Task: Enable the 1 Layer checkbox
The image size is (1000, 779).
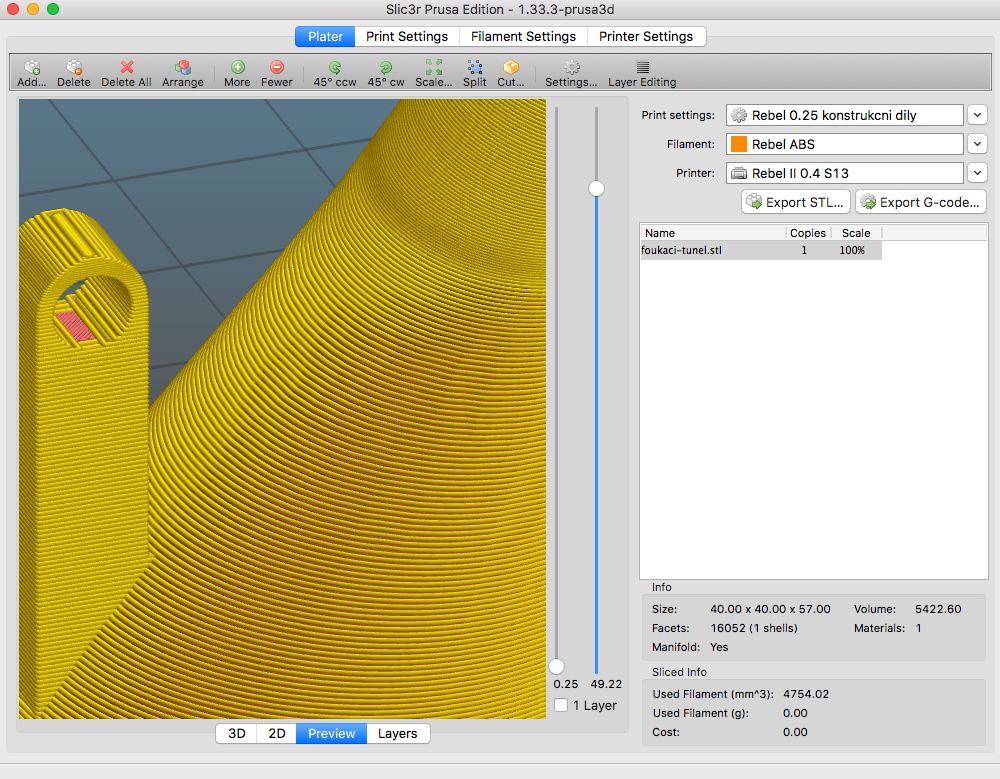Action: tap(561, 705)
